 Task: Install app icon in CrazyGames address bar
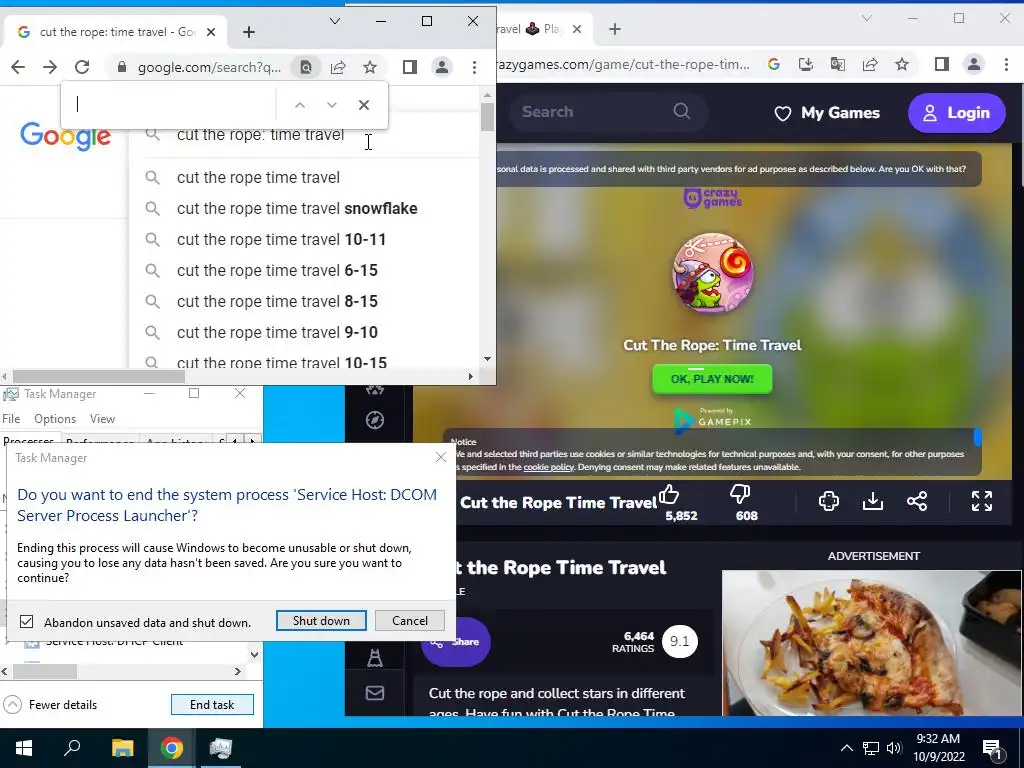[x=805, y=64]
